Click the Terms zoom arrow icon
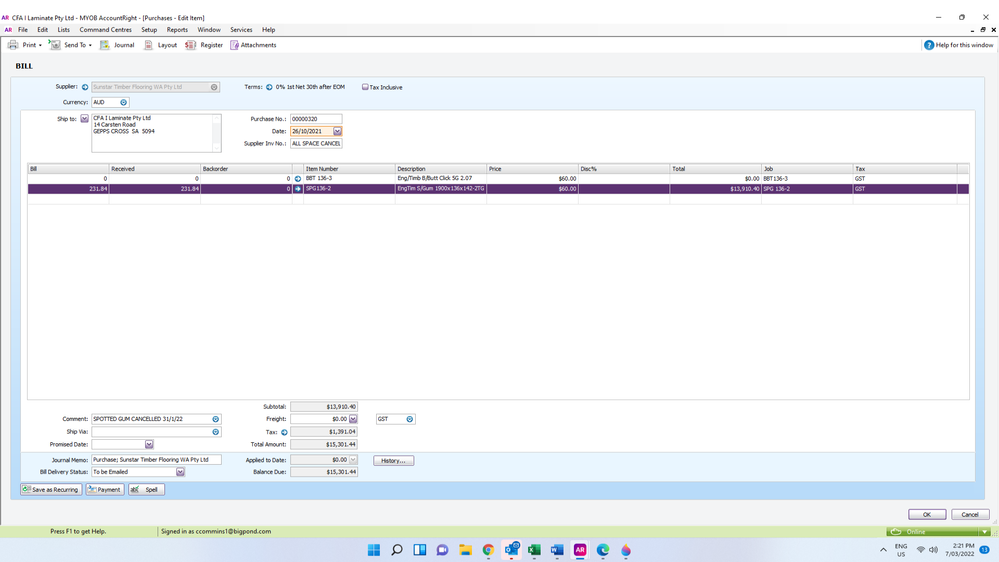This screenshot has height=562, width=999. coord(269,87)
